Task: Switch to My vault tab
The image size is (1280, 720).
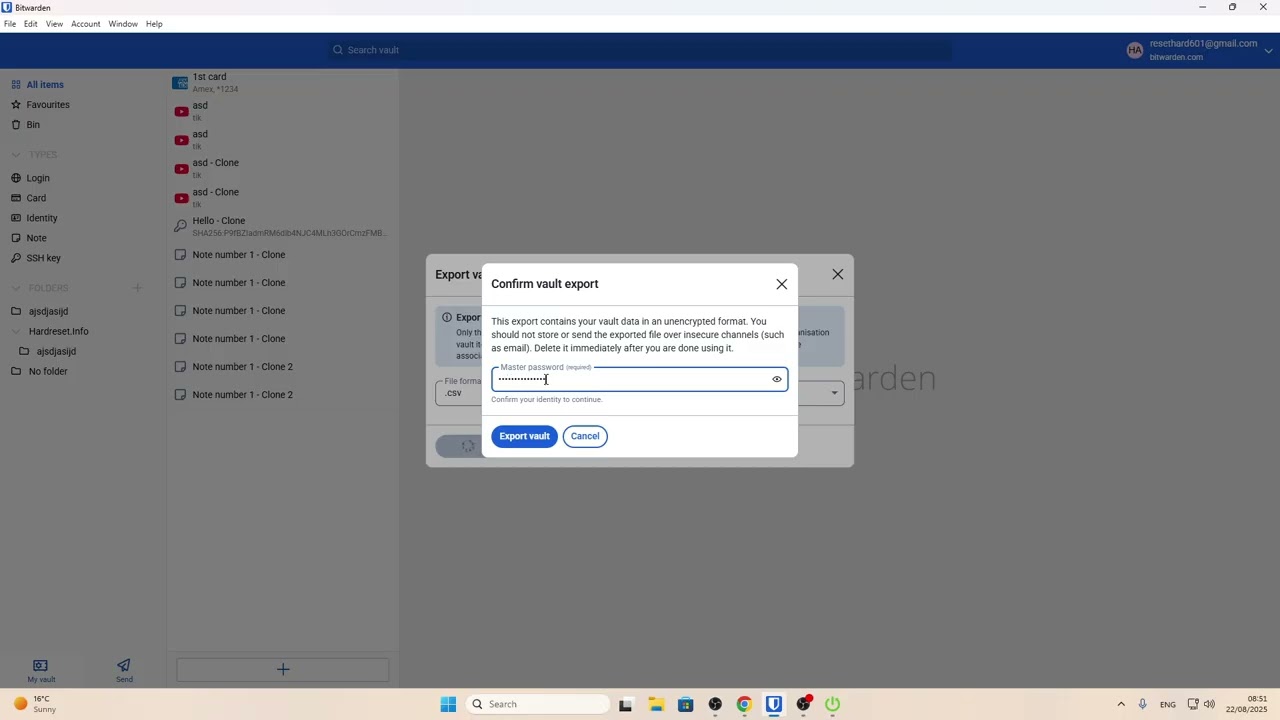Action: click(x=41, y=671)
